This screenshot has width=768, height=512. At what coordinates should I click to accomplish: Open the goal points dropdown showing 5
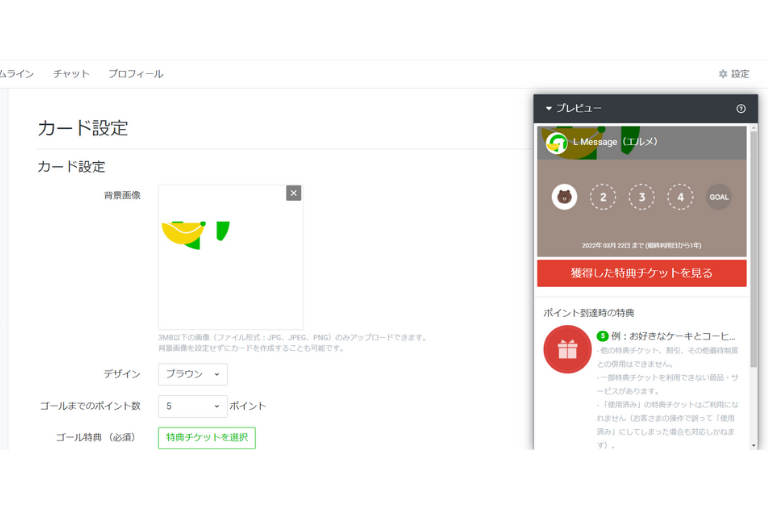click(192, 406)
